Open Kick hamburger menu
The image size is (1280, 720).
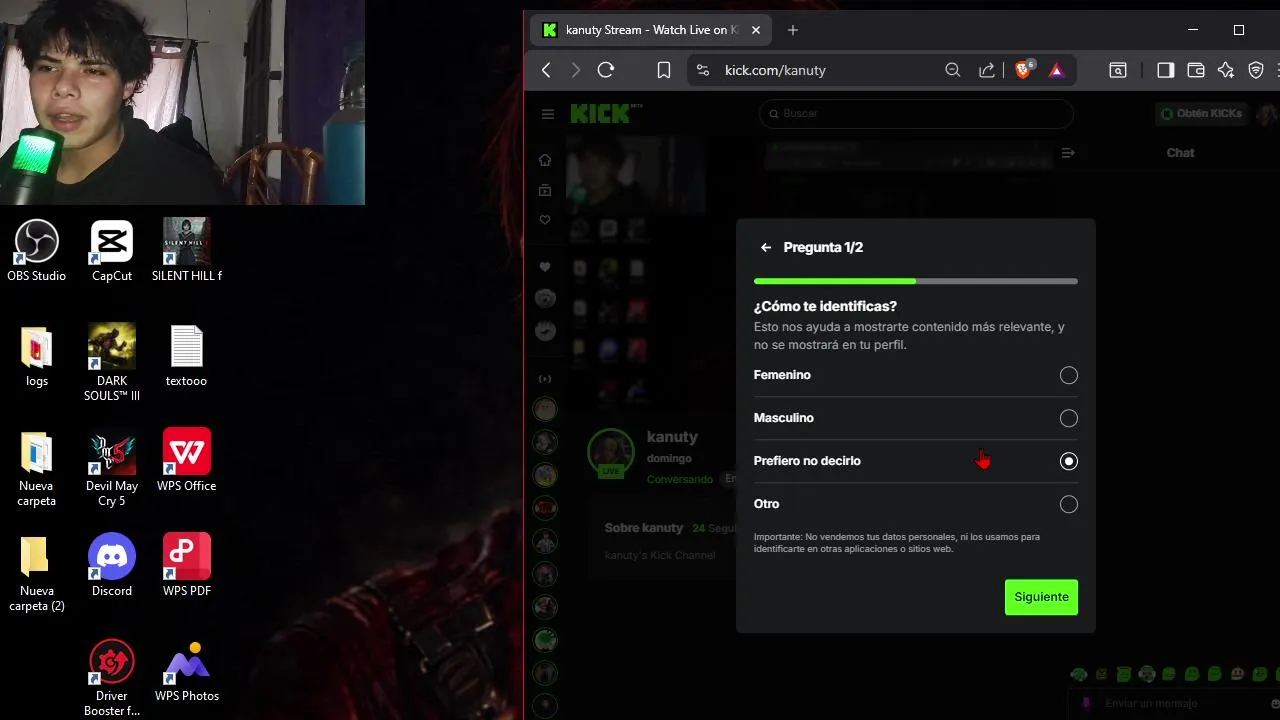click(x=548, y=114)
